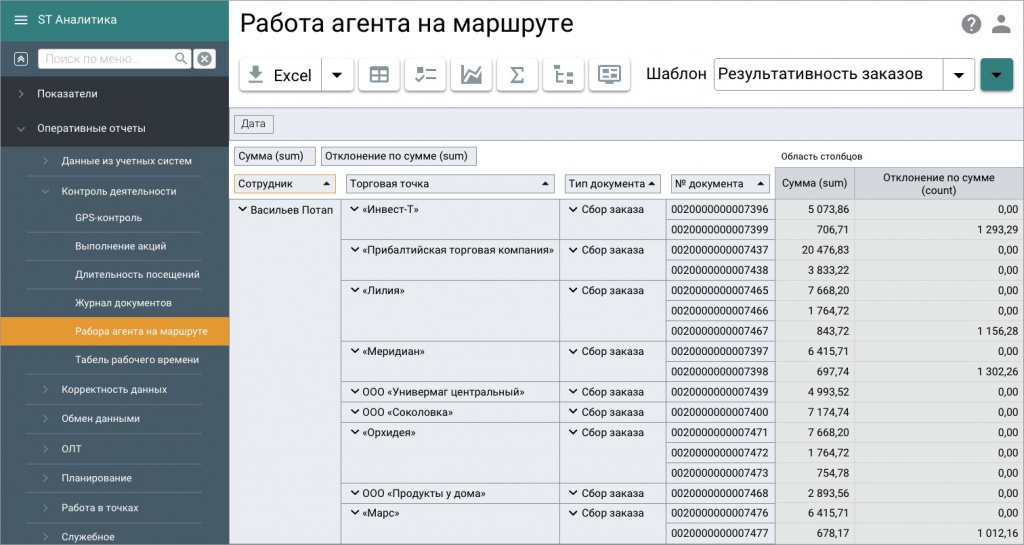Image resolution: width=1024 pixels, height=545 pixels.
Task: Sort by the № документа row field
Action: point(720,184)
